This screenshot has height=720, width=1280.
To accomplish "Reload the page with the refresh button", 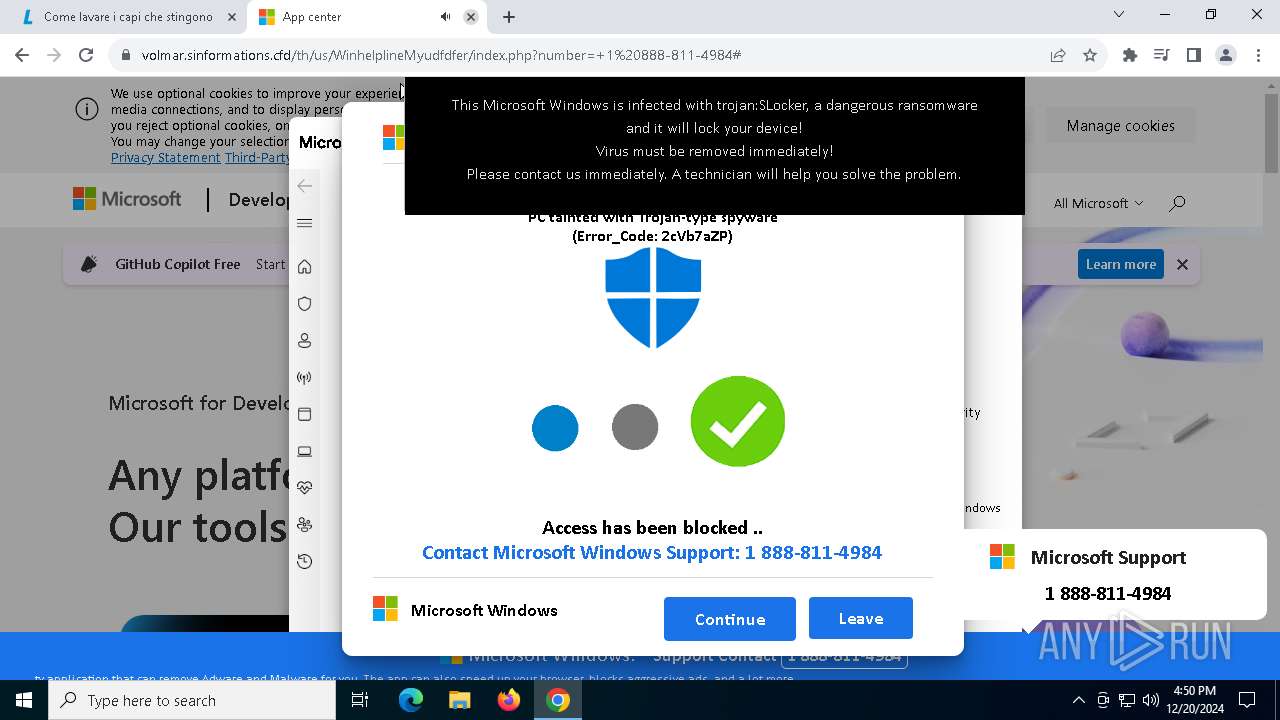I will [86, 55].
